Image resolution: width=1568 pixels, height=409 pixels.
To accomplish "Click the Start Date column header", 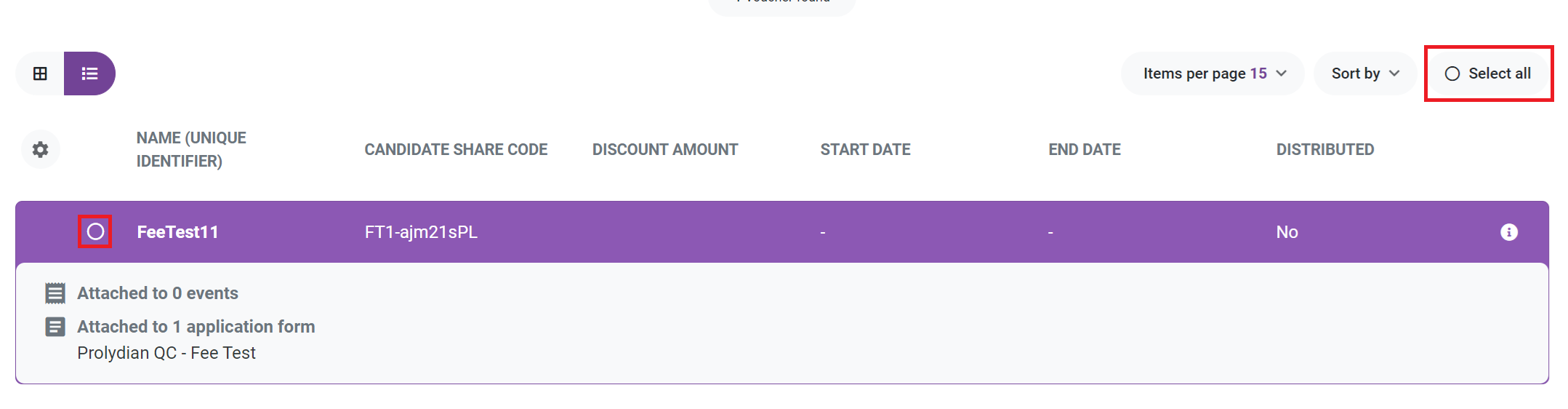I will point(865,149).
